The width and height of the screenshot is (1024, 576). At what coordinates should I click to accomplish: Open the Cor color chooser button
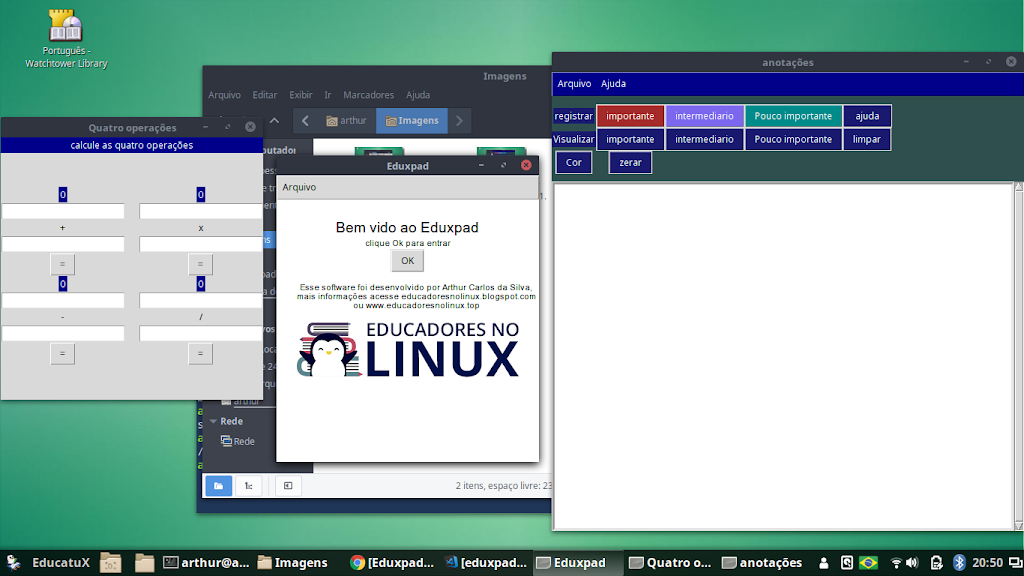pos(574,163)
